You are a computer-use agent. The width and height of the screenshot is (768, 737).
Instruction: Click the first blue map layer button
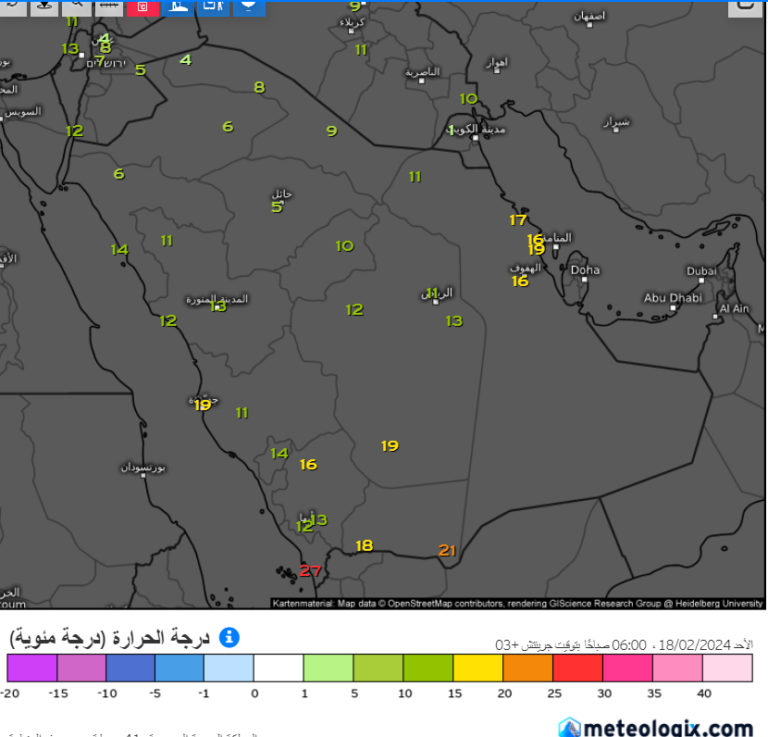coord(177,7)
